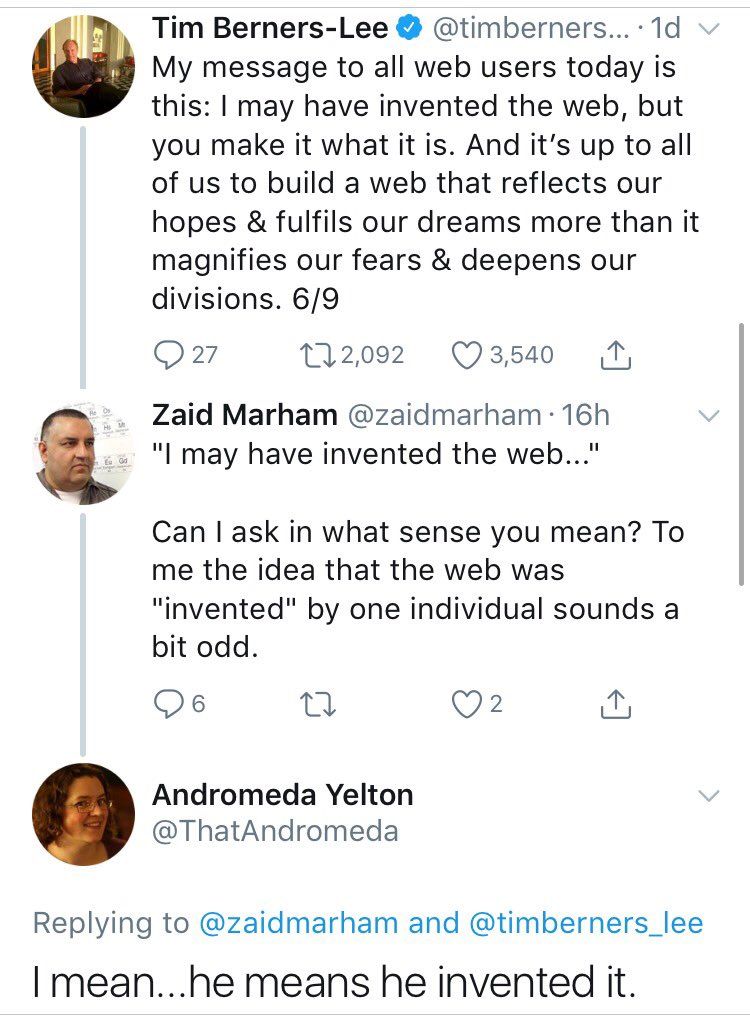Open Zaid Marham's profile picture

83,454
